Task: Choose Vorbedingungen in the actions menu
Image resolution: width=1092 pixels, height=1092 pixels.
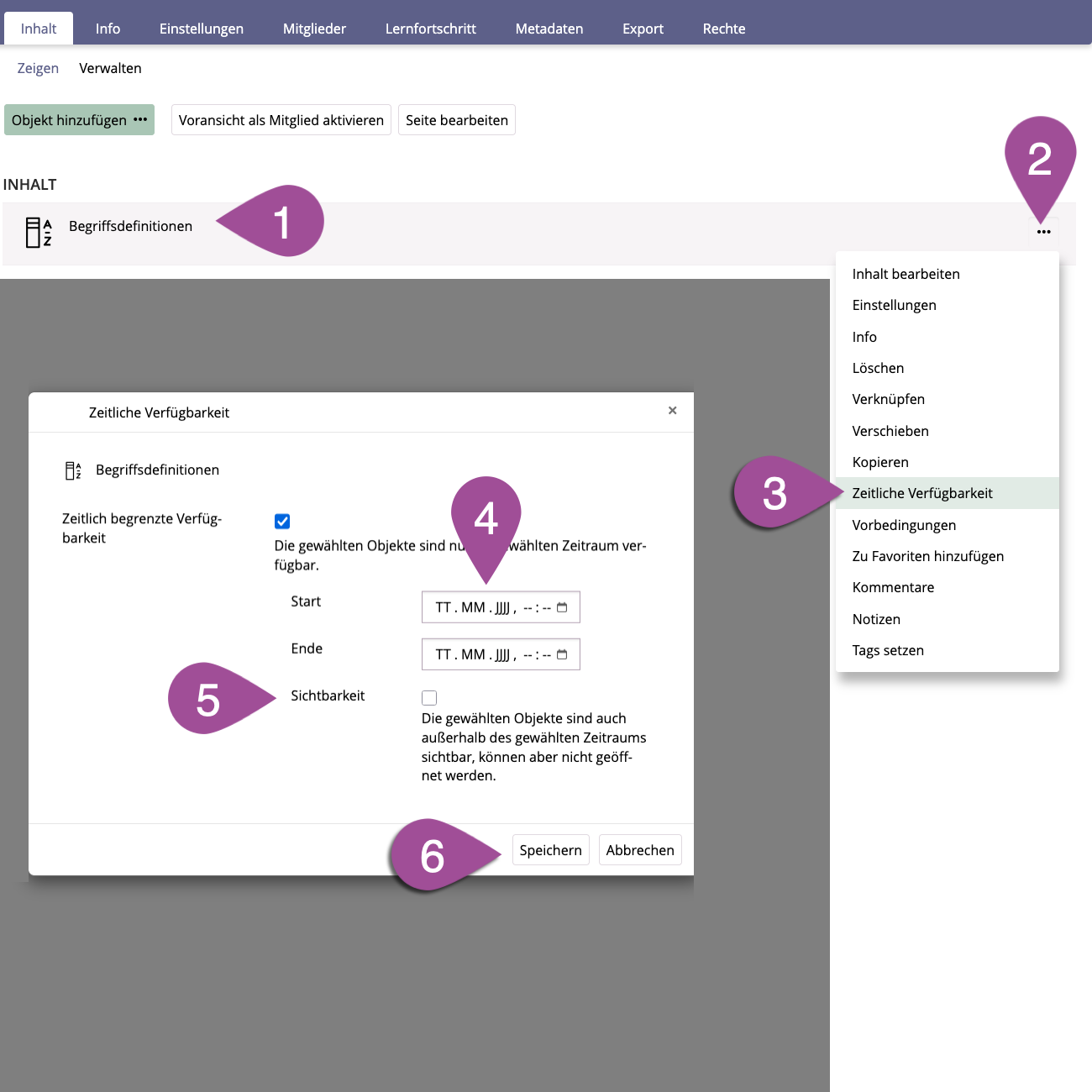Action: click(904, 525)
